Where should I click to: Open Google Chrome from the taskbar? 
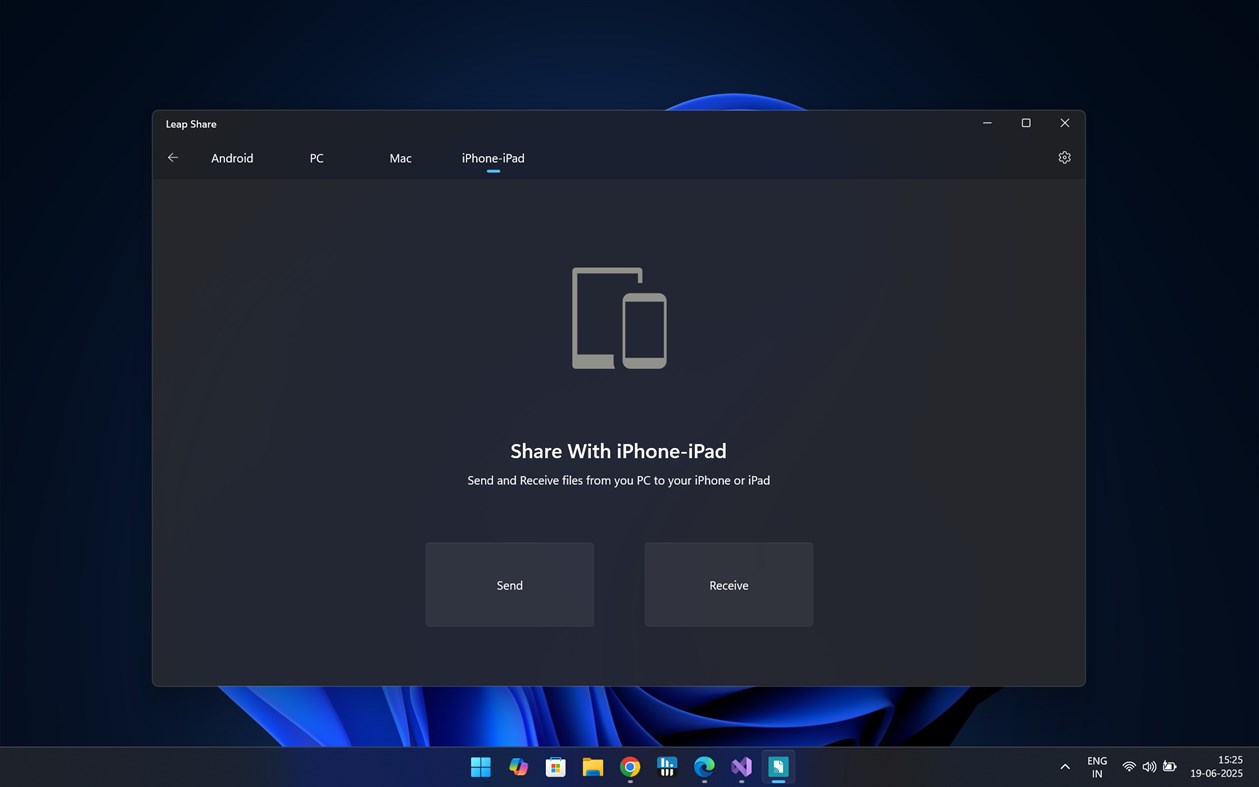(629, 767)
